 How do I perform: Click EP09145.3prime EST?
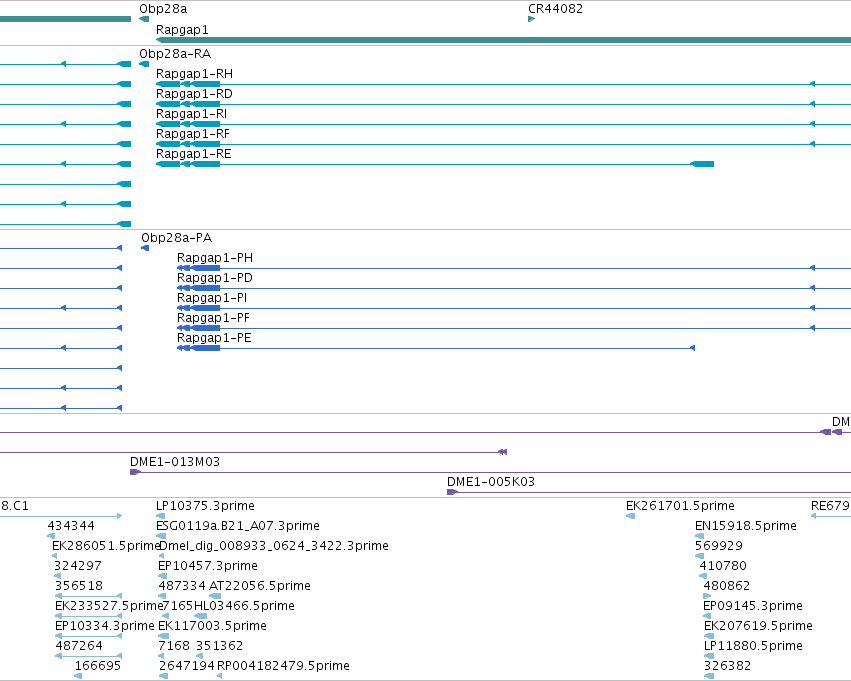tap(753, 606)
